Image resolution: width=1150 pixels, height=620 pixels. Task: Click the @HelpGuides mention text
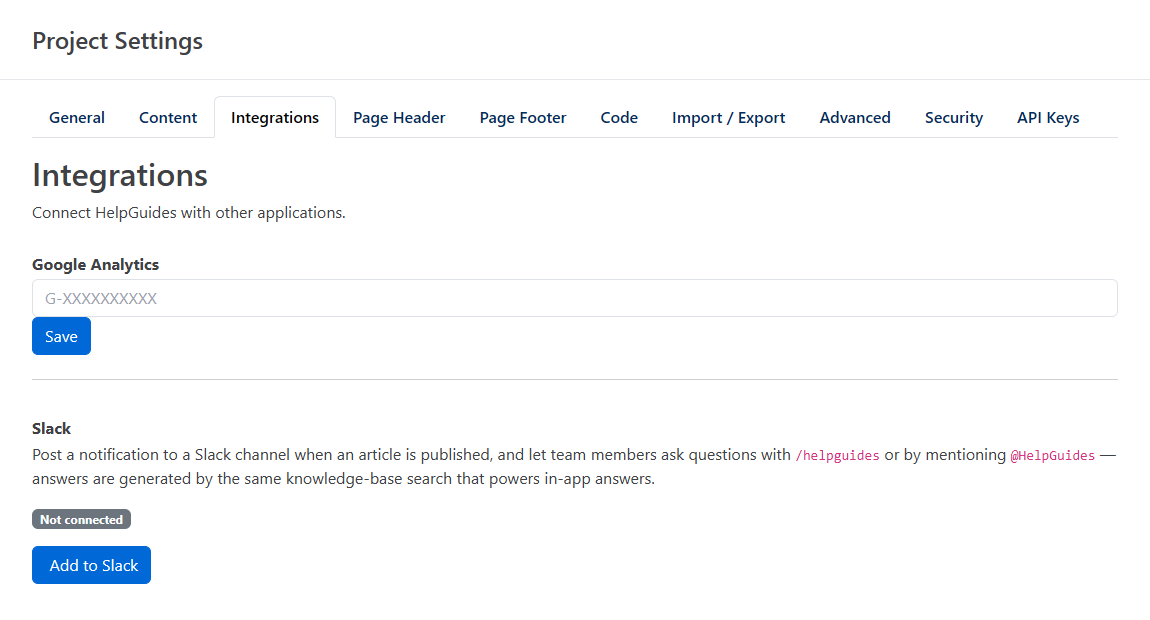[1052, 456]
